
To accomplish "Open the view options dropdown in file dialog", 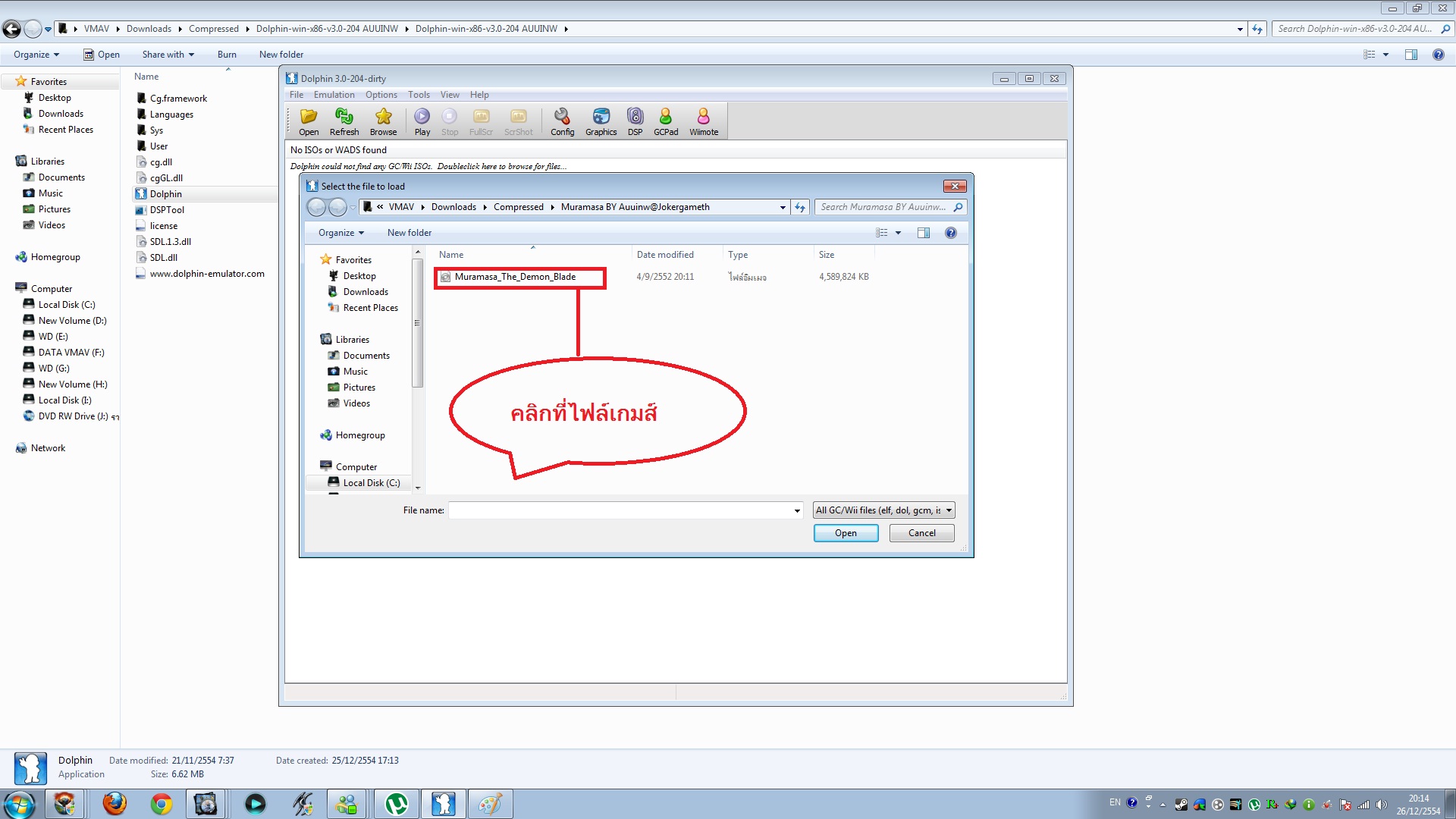I will click(899, 233).
